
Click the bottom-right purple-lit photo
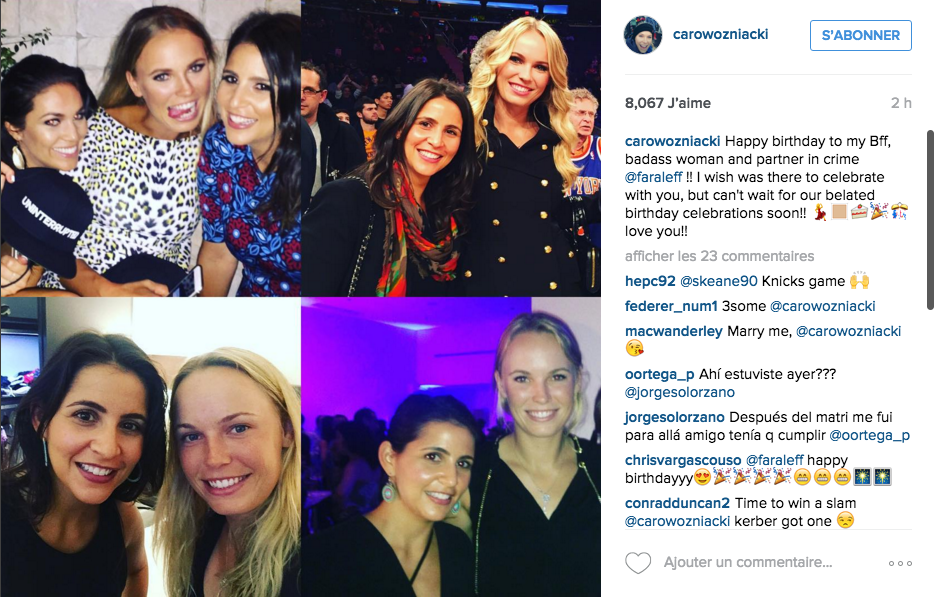click(x=451, y=447)
